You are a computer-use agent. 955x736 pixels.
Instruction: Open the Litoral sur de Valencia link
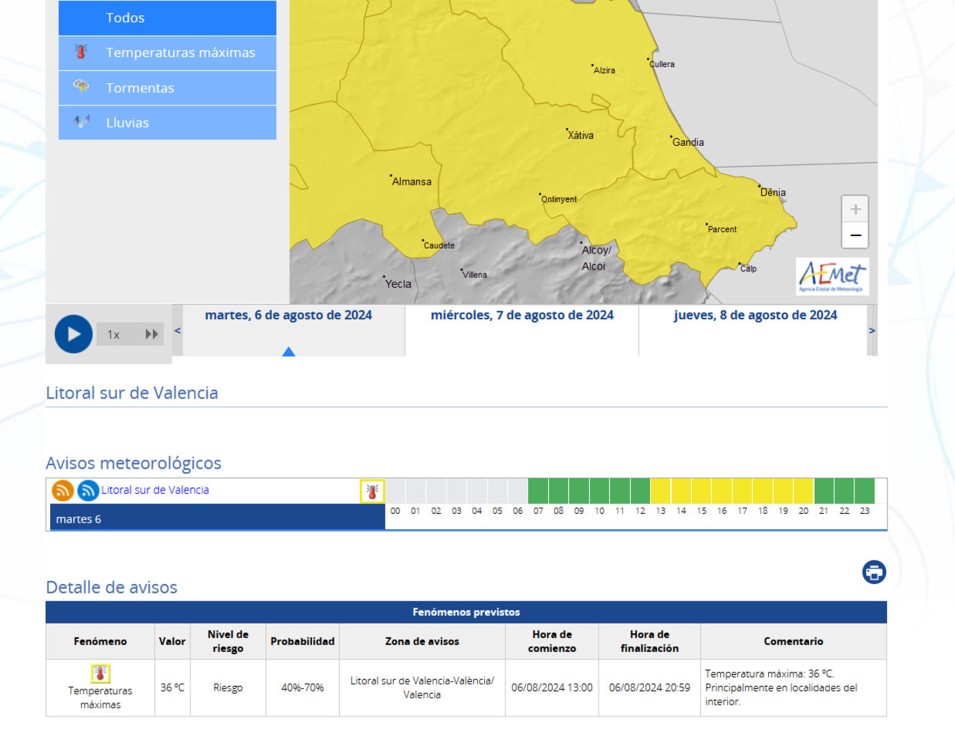coord(155,490)
